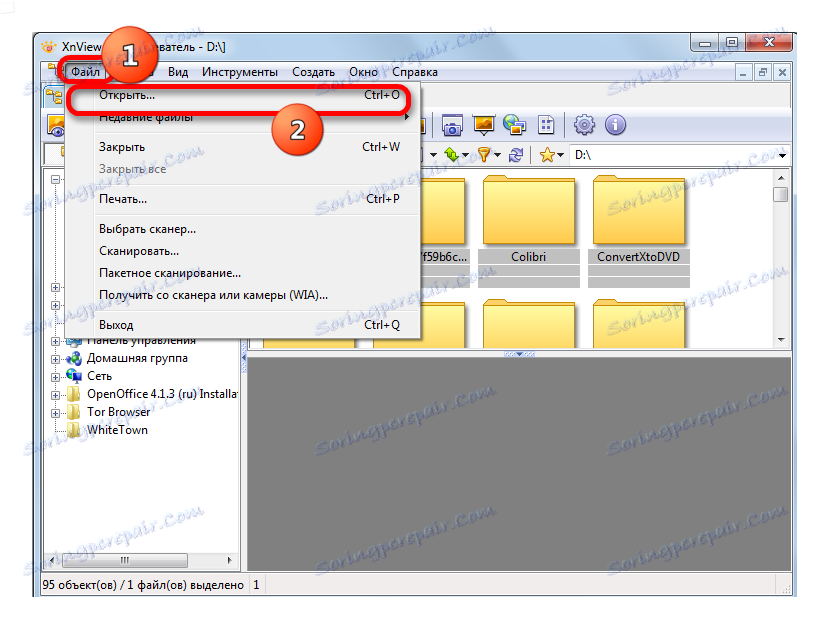This screenshot has width=829, height=629.
Task: Open the Инструменты menu
Action: click(240, 72)
